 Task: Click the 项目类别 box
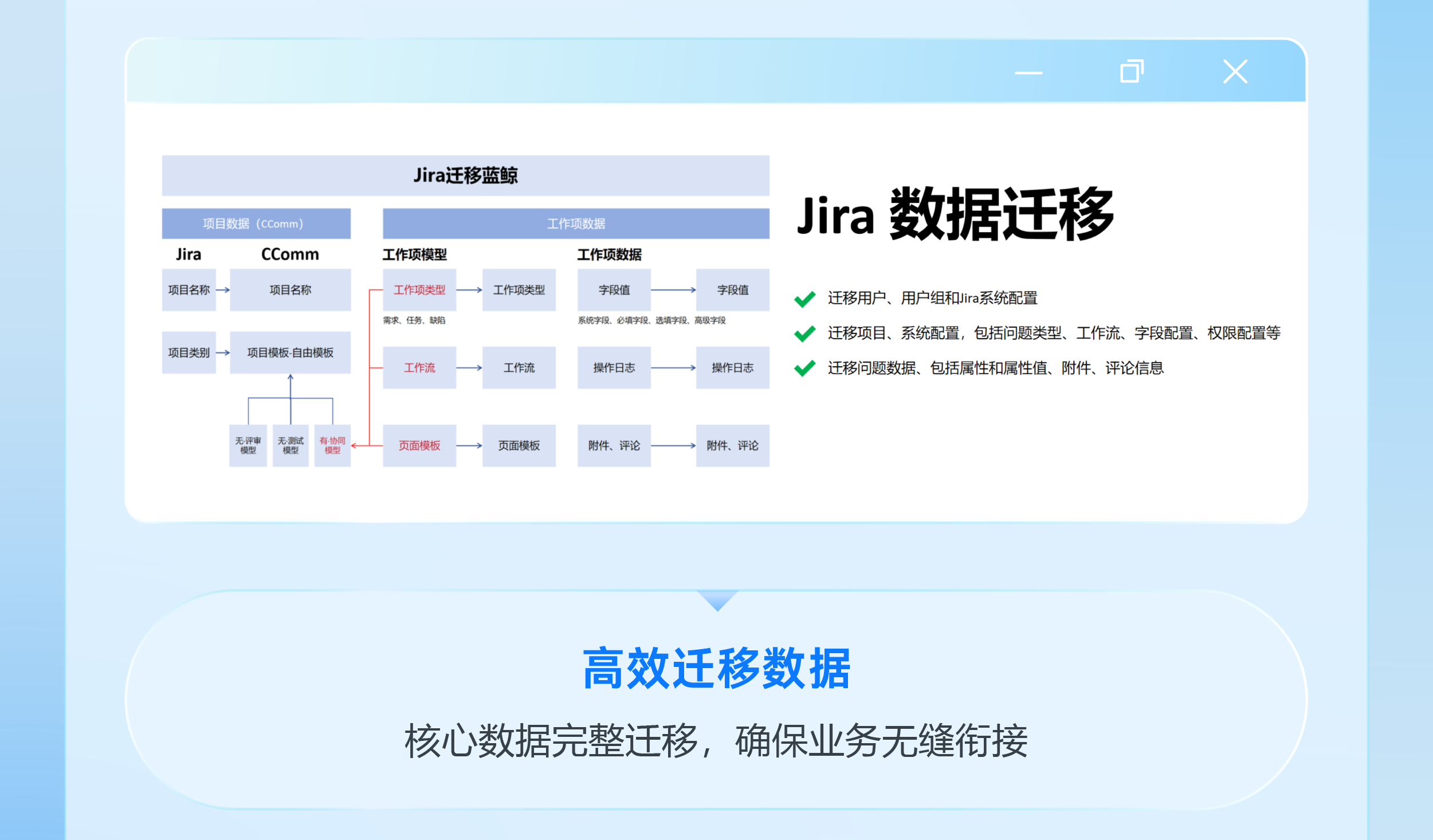[x=189, y=353]
